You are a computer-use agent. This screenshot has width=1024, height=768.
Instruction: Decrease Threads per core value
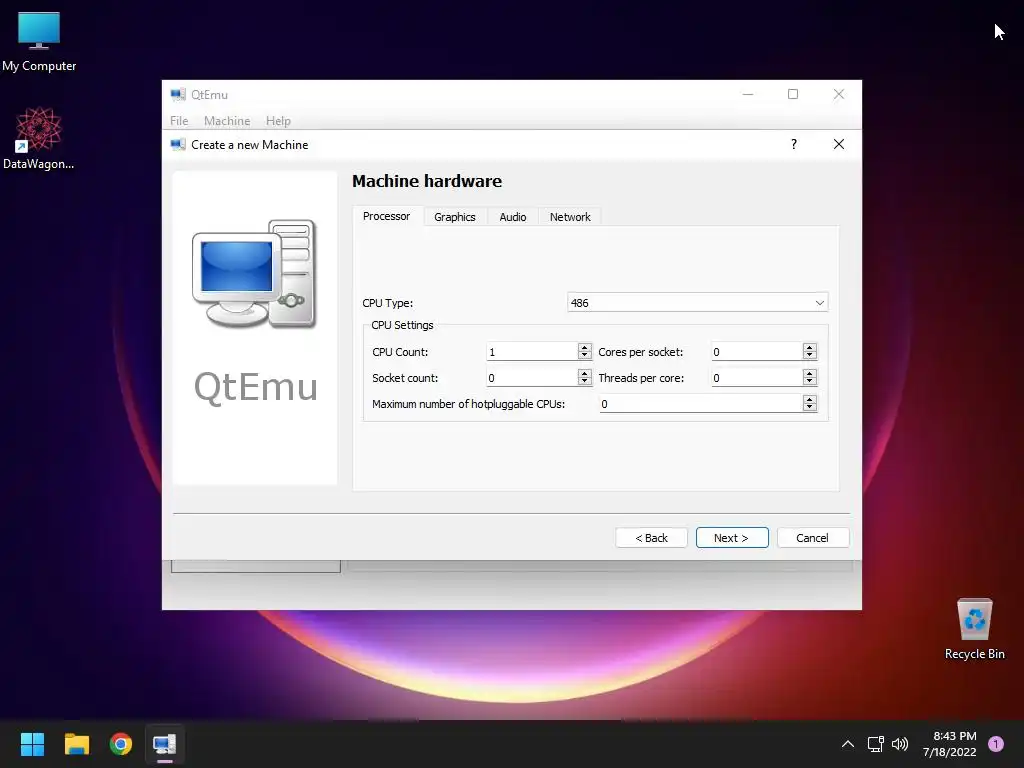pyautogui.click(x=810, y=382)
